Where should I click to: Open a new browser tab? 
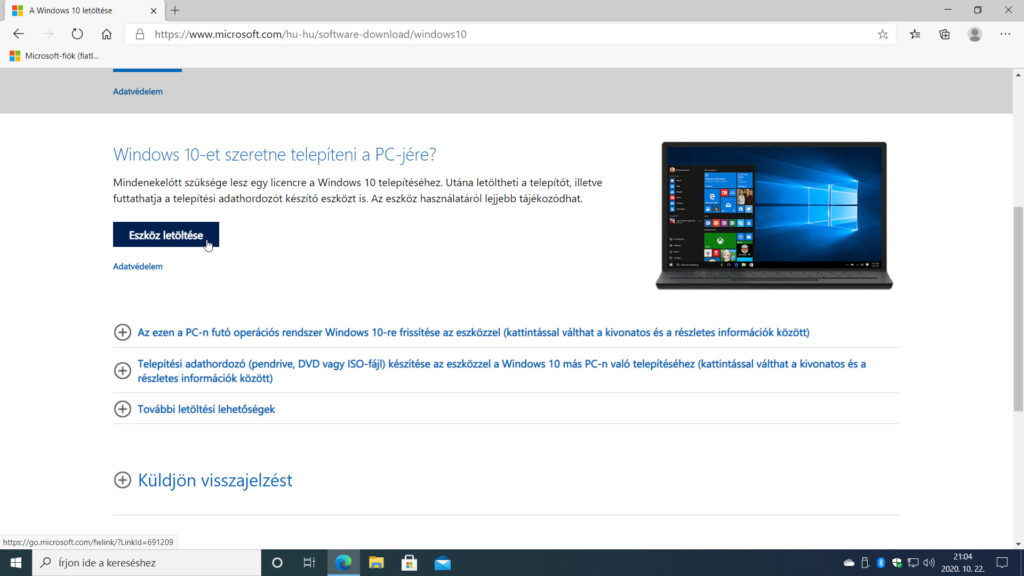175,10
